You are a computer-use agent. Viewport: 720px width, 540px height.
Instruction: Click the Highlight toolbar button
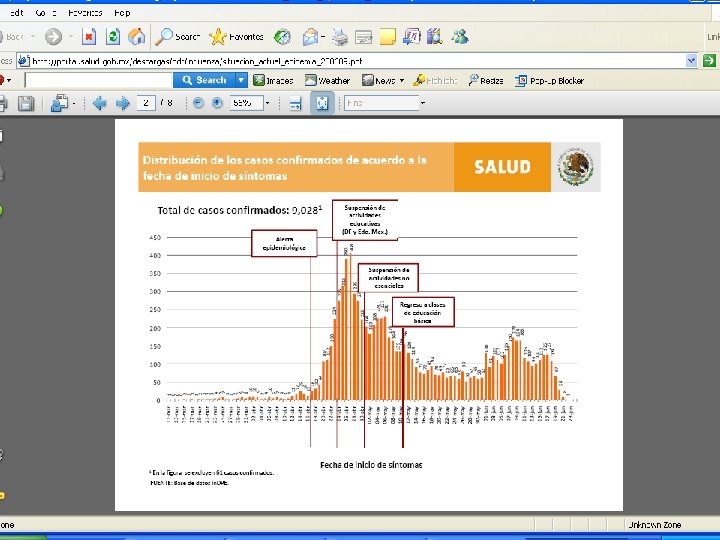[435, 81]
